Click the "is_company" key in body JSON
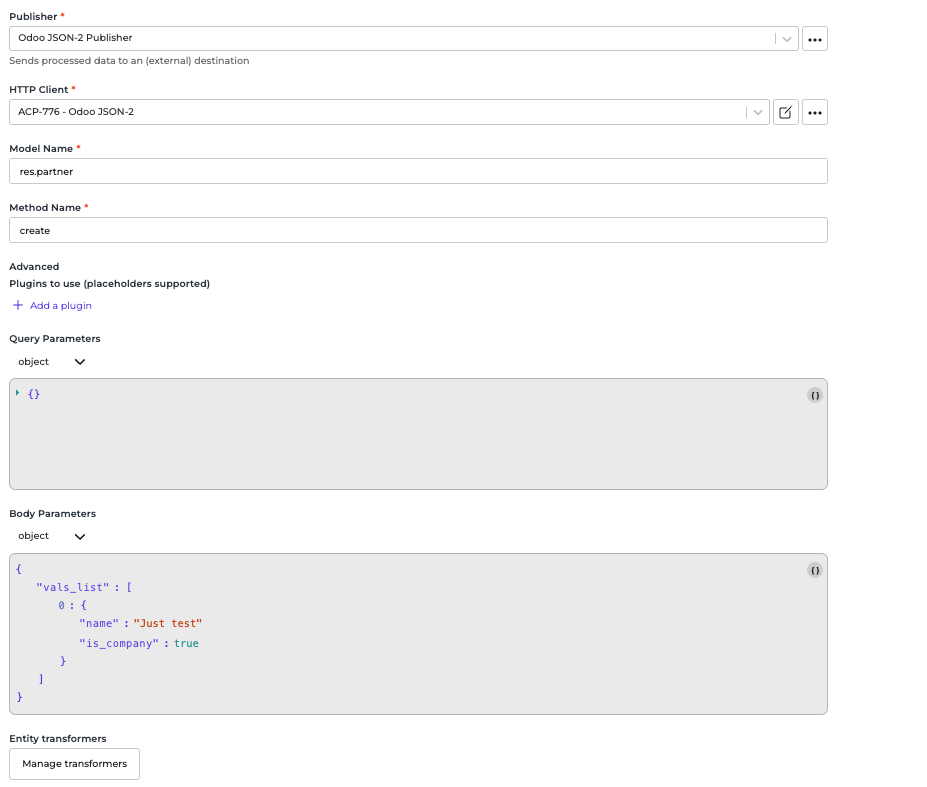The width and height of the screenshot is (927, 787). coord(119,643)
